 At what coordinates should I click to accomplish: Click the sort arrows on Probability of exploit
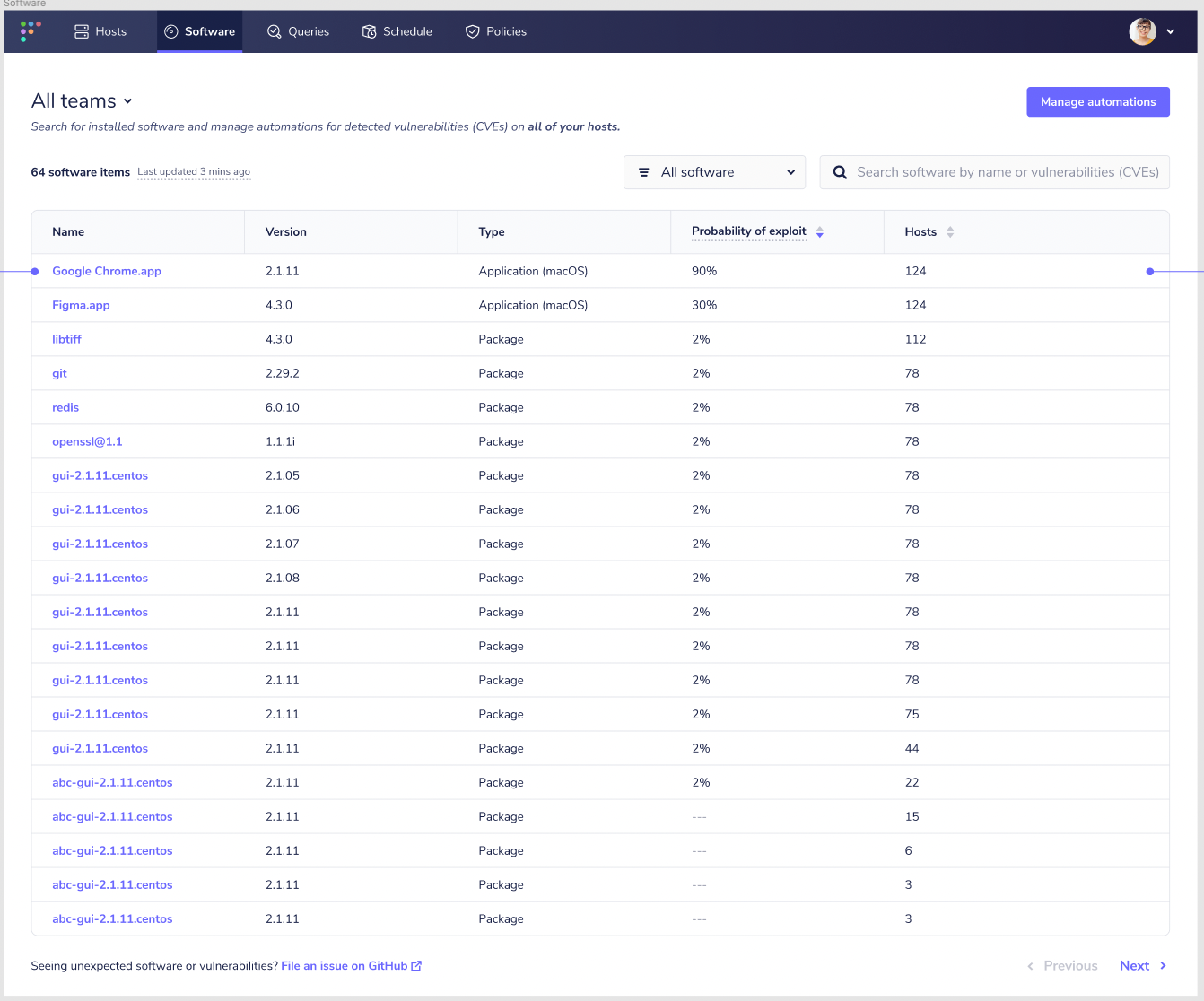point(819,231)
